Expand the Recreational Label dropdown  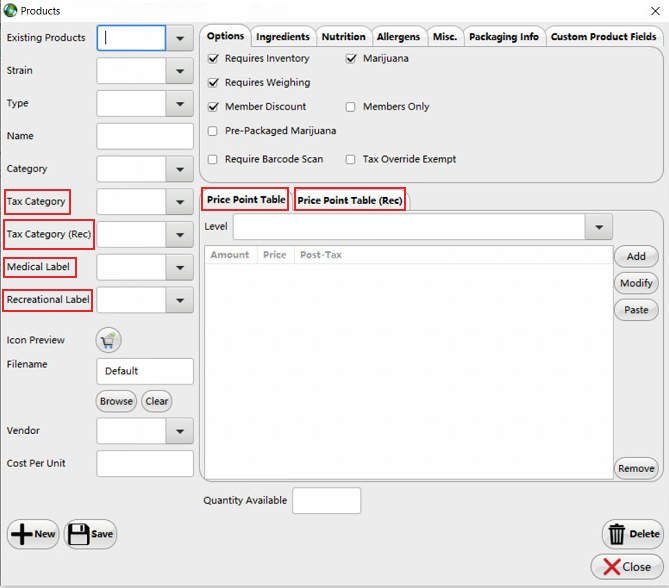[x=180, y=300]
